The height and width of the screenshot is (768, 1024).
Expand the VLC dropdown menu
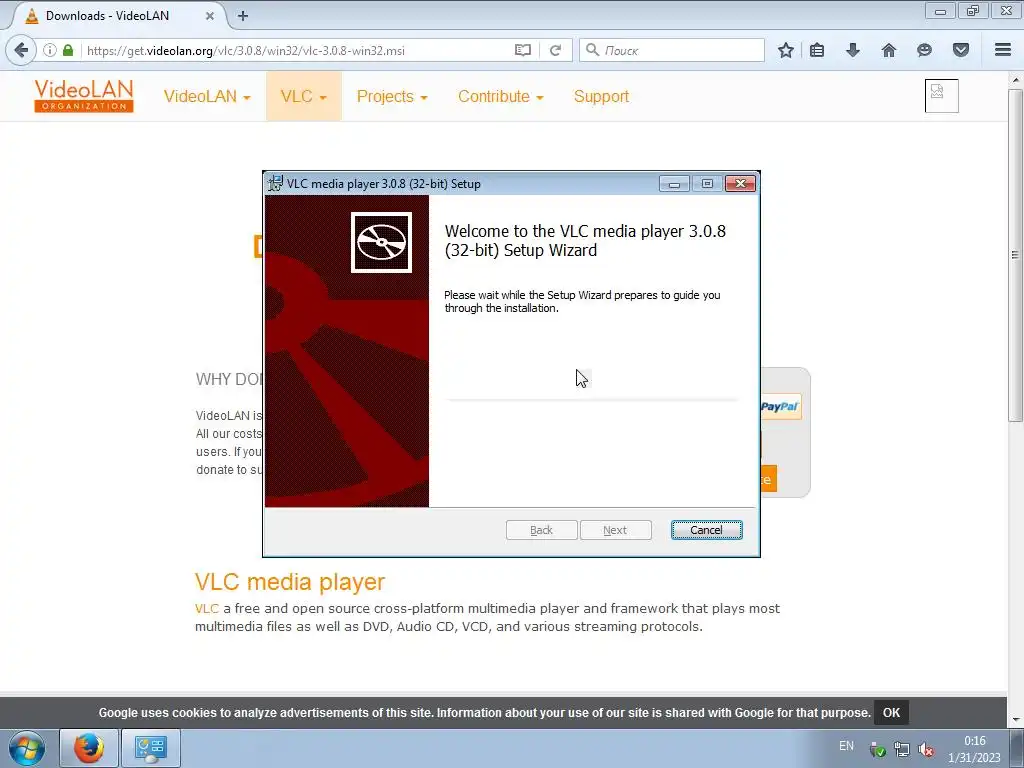(304, 97)
